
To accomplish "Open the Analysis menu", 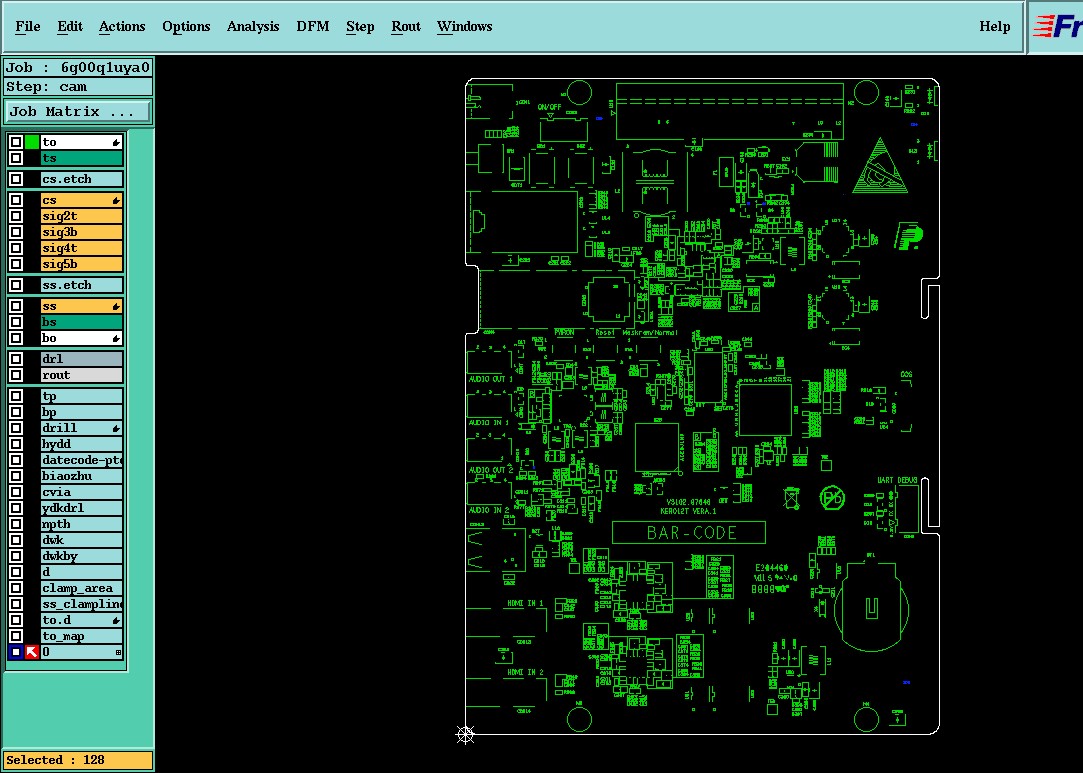I will (x=253, y=26).
